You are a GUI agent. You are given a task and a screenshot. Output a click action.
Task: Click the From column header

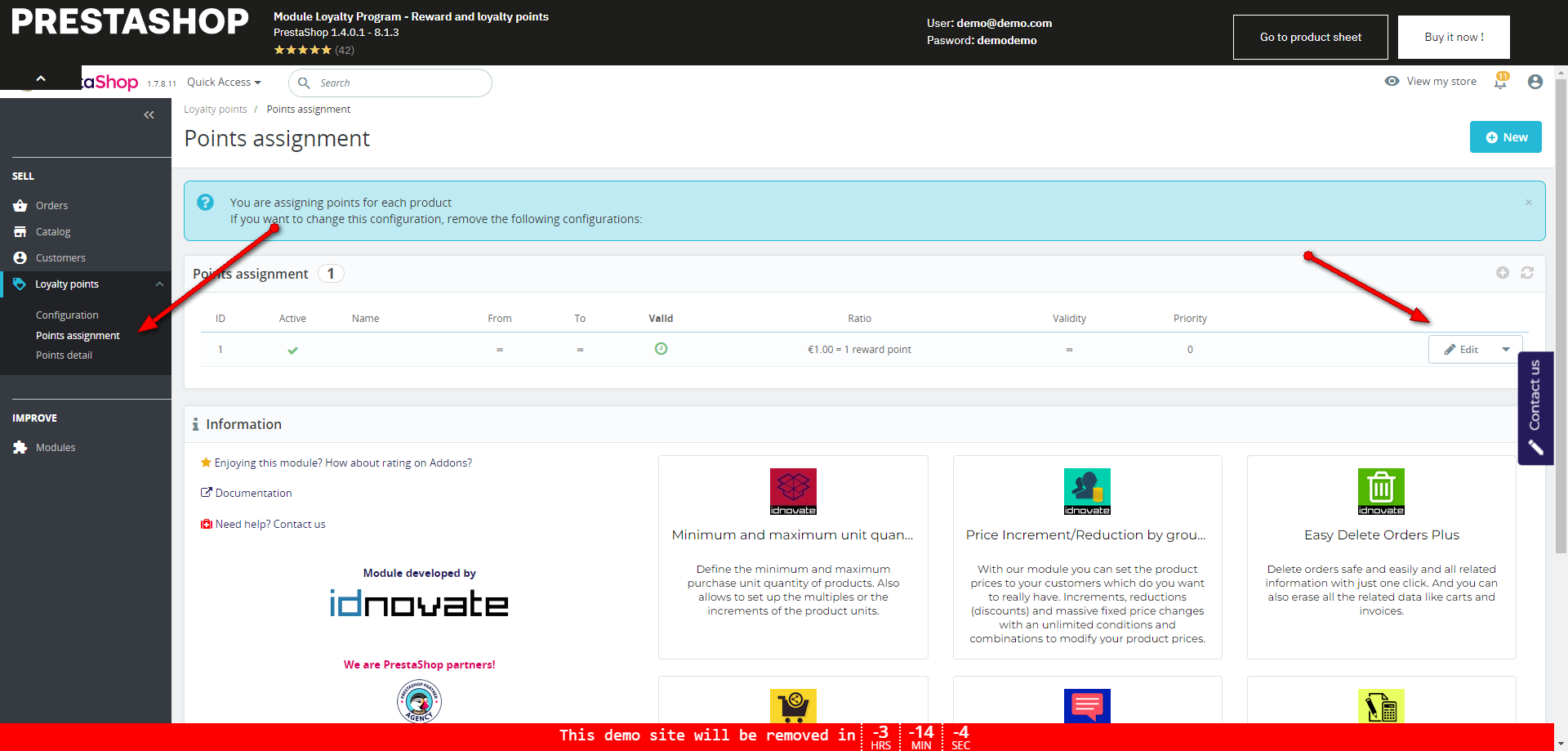(x=500, y=319)
